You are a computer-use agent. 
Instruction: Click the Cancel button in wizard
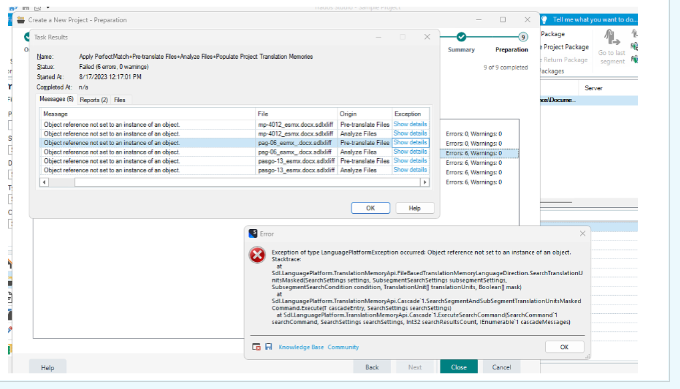coord(501,367)
